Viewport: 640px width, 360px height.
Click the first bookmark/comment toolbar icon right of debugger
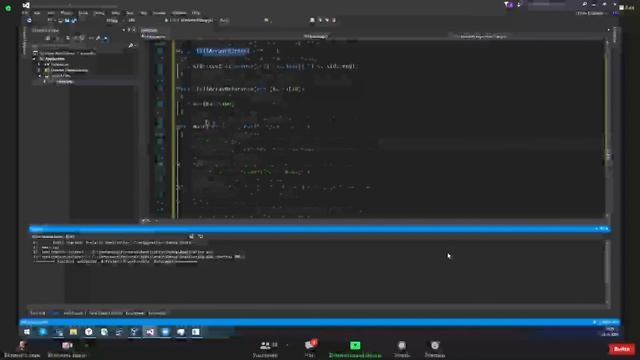click(312, 20)
